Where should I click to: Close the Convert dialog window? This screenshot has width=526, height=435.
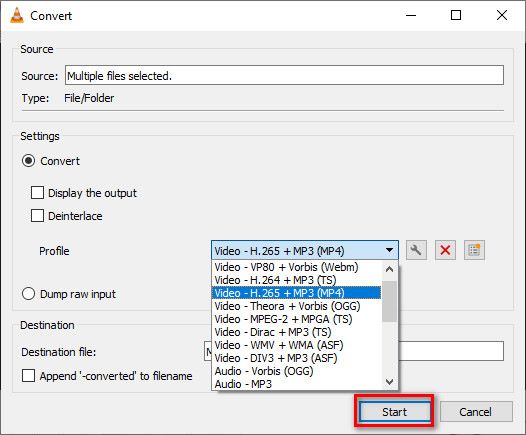[502, 15]
